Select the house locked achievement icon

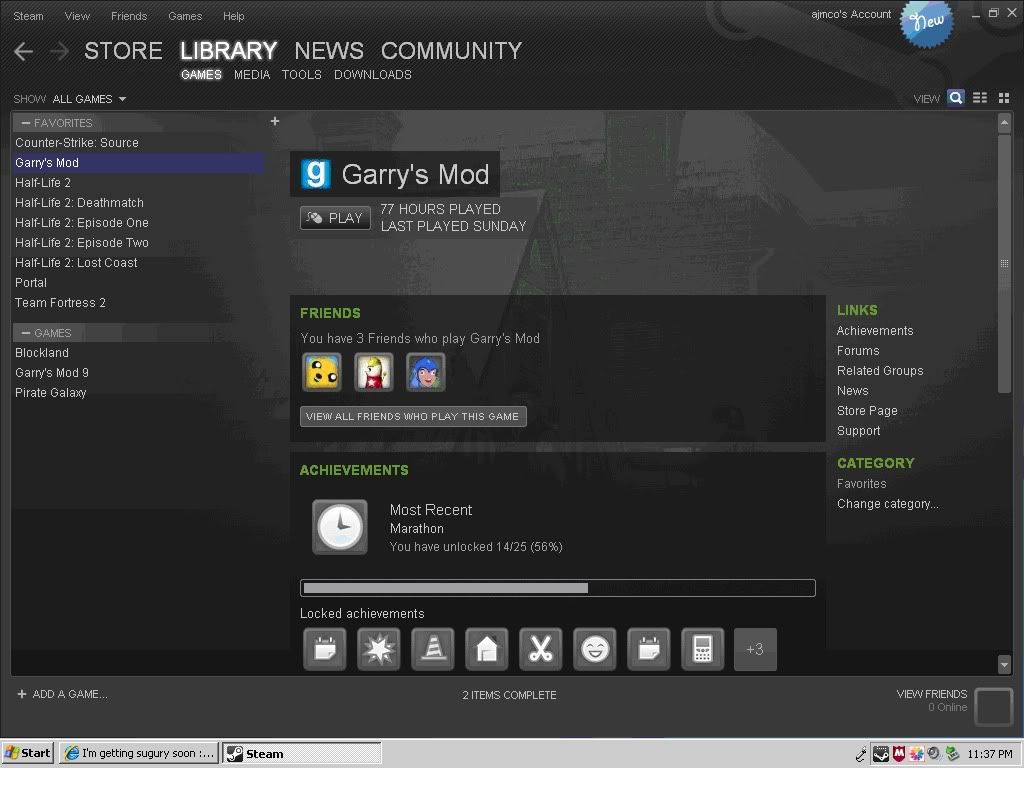487,649
